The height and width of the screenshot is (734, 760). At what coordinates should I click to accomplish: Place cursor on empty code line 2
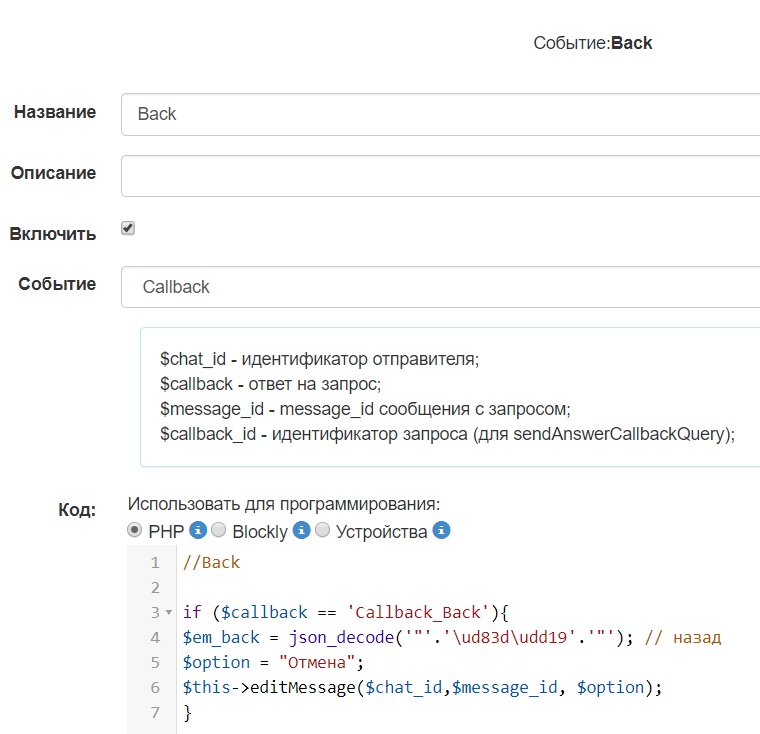(300, 587)
